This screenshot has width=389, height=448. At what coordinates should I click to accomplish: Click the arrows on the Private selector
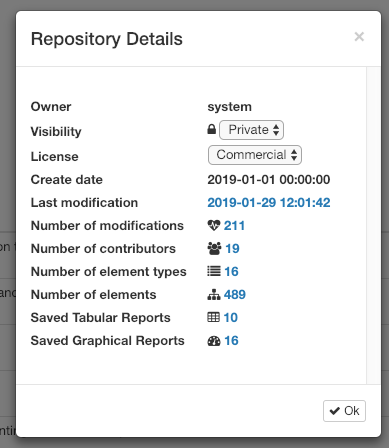coord(276,130)
